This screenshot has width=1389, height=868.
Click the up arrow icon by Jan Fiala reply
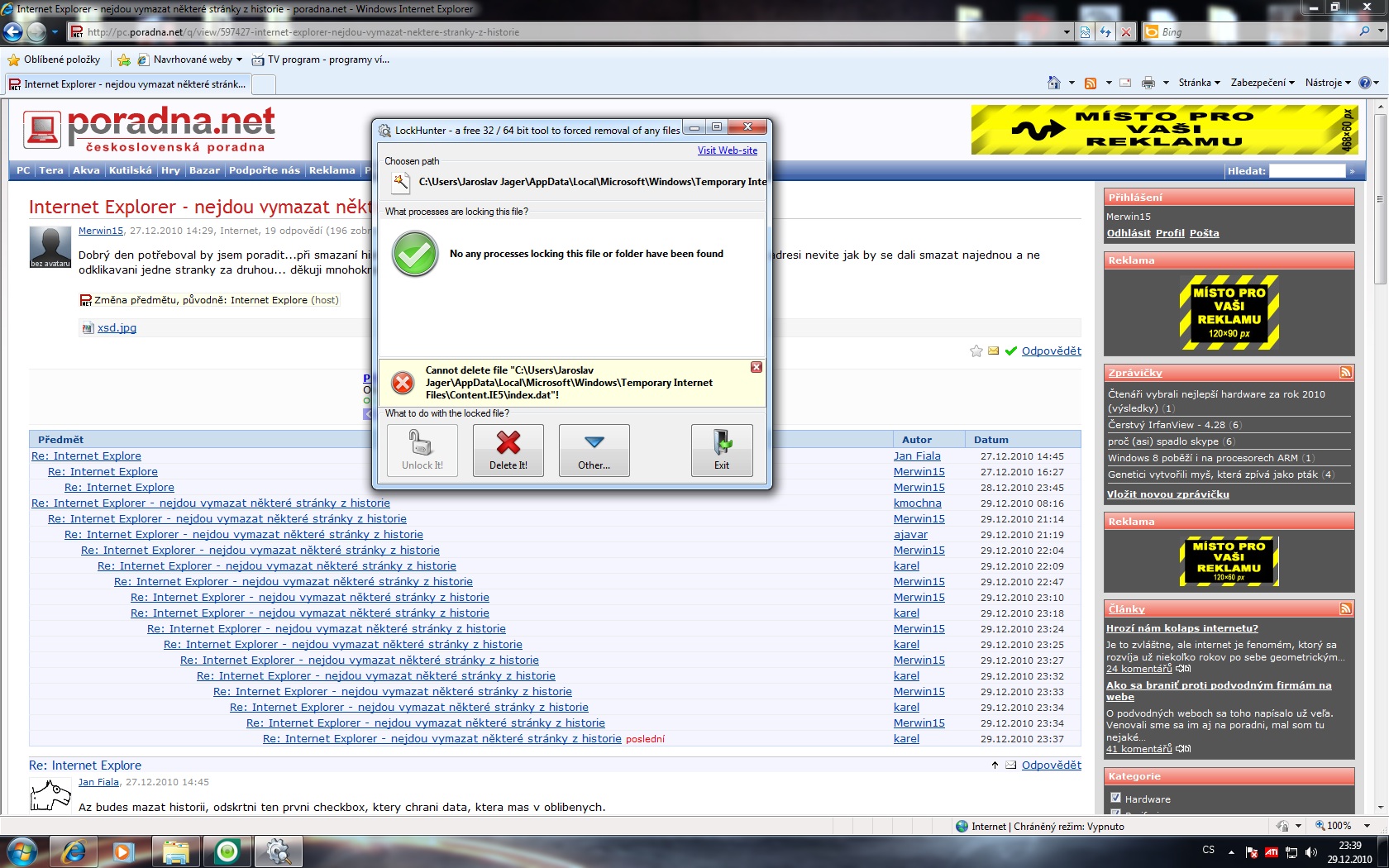click(995, 765)
